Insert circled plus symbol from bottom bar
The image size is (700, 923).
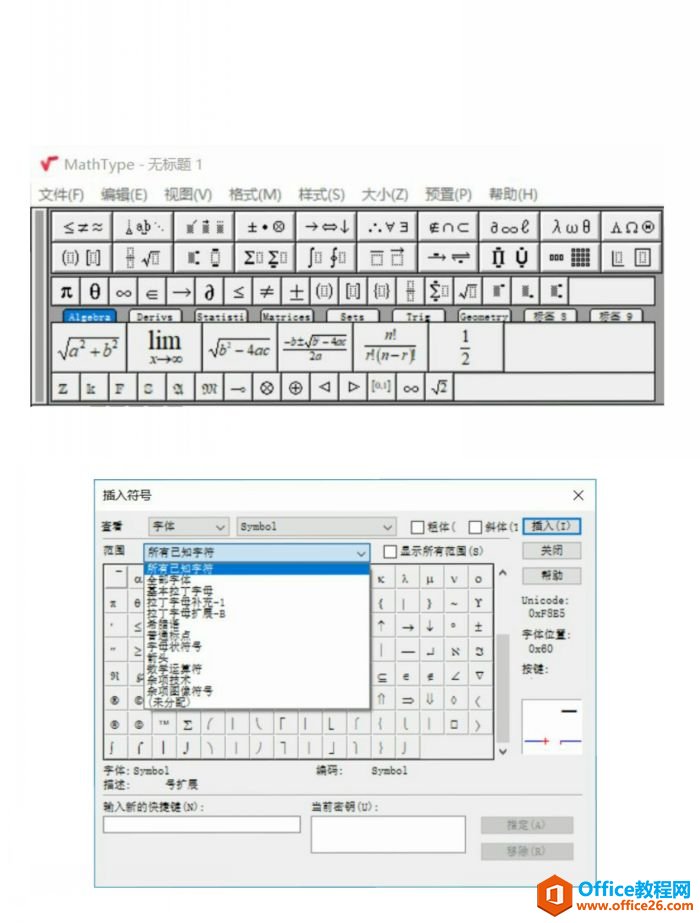tap(296, 387)
